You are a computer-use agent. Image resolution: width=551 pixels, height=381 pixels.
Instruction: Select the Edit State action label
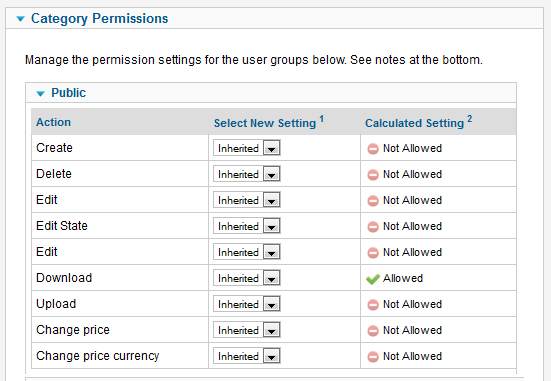pyautogui.click(x=62, y=226)
